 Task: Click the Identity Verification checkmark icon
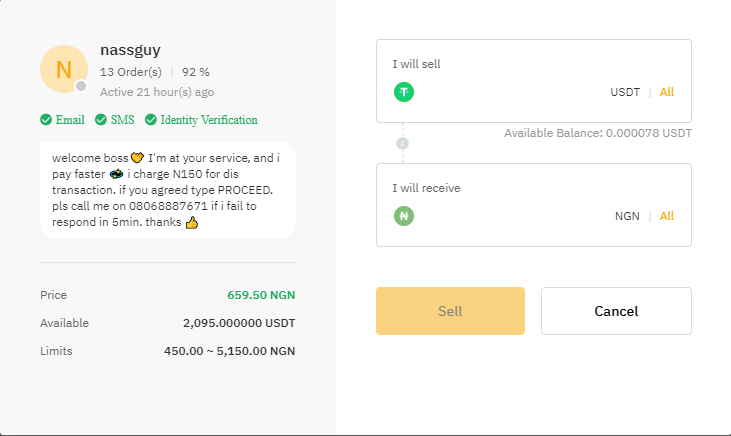click(x=151, y=120)
